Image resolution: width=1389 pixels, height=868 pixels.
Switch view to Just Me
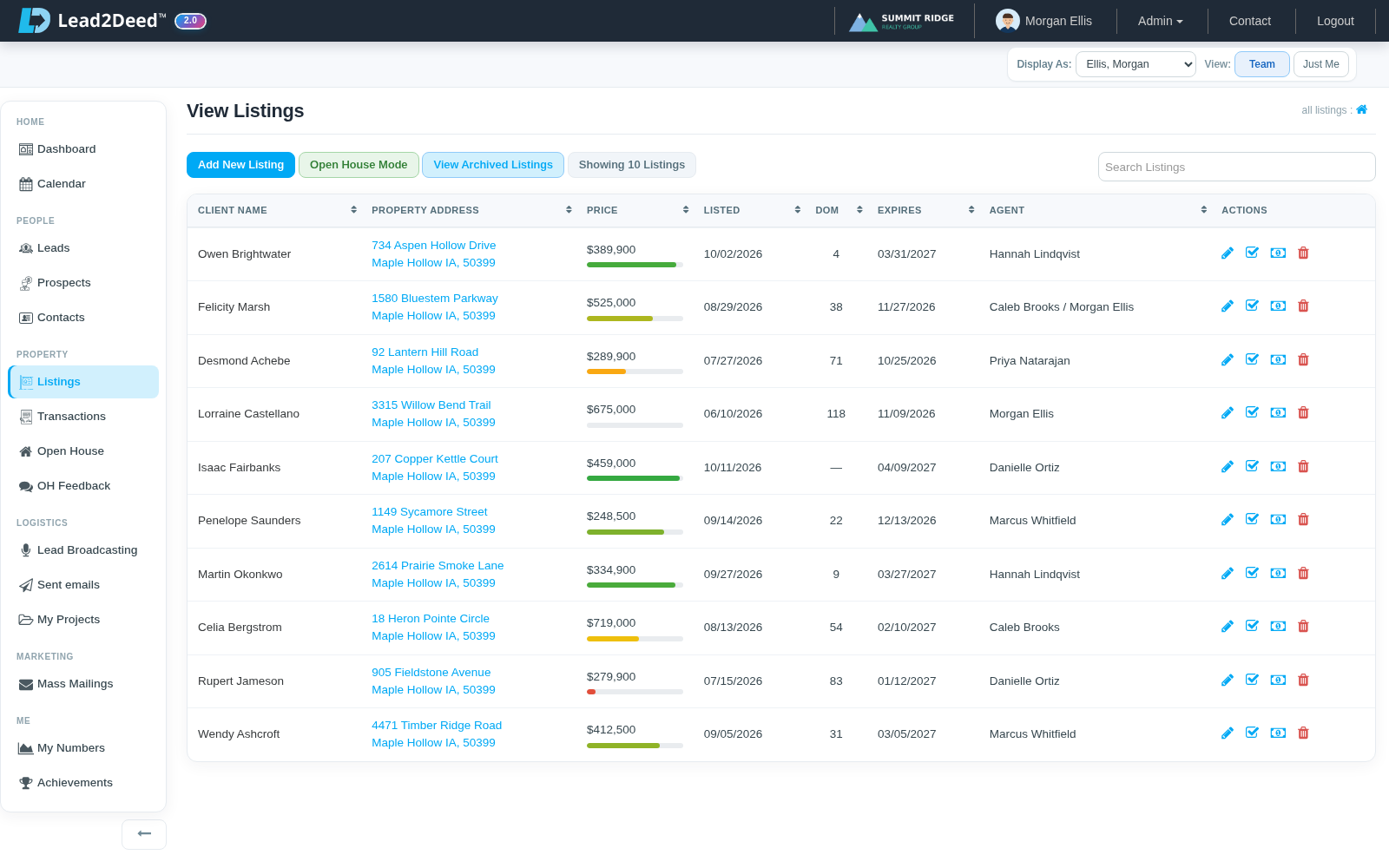[x=1321, y=64]
